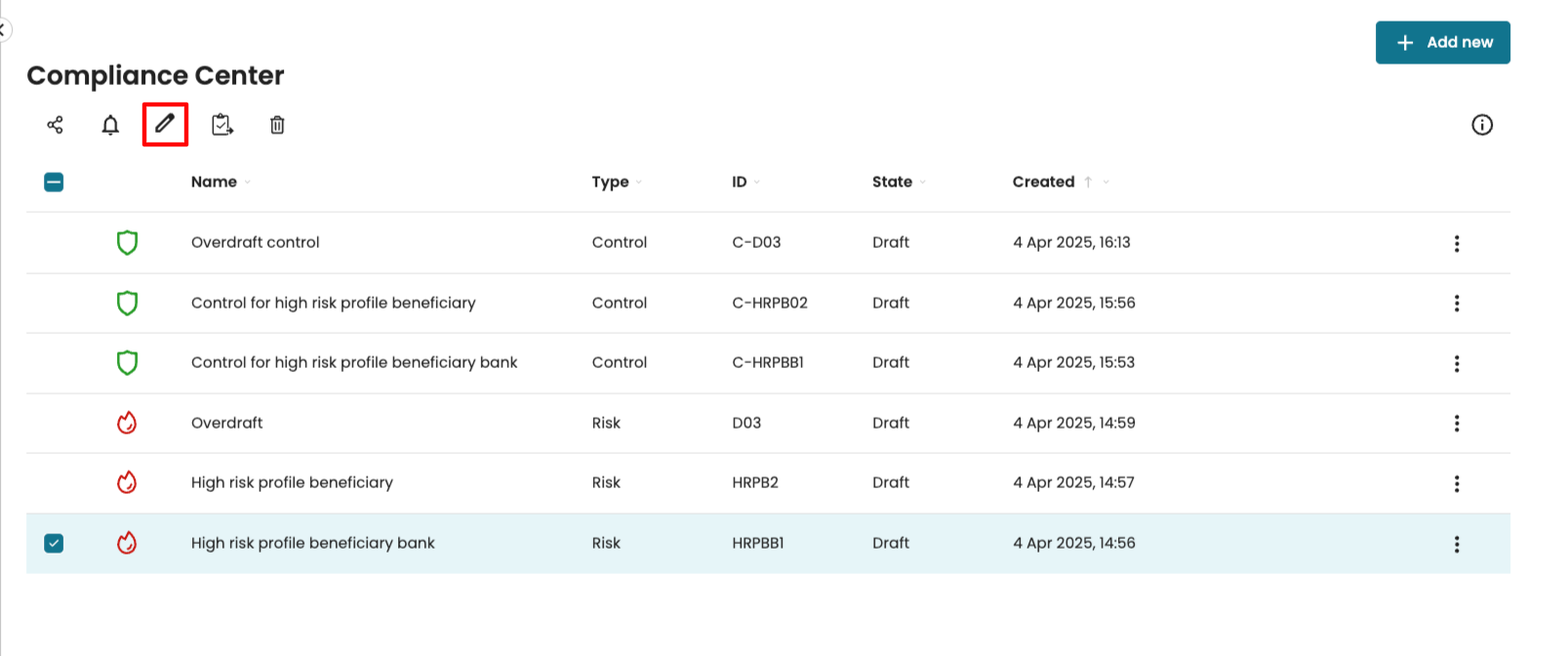Image resolution: width=1568 pixels, height=656 pixels.
Task: Click the Add new button
Action: point(1442,43)
